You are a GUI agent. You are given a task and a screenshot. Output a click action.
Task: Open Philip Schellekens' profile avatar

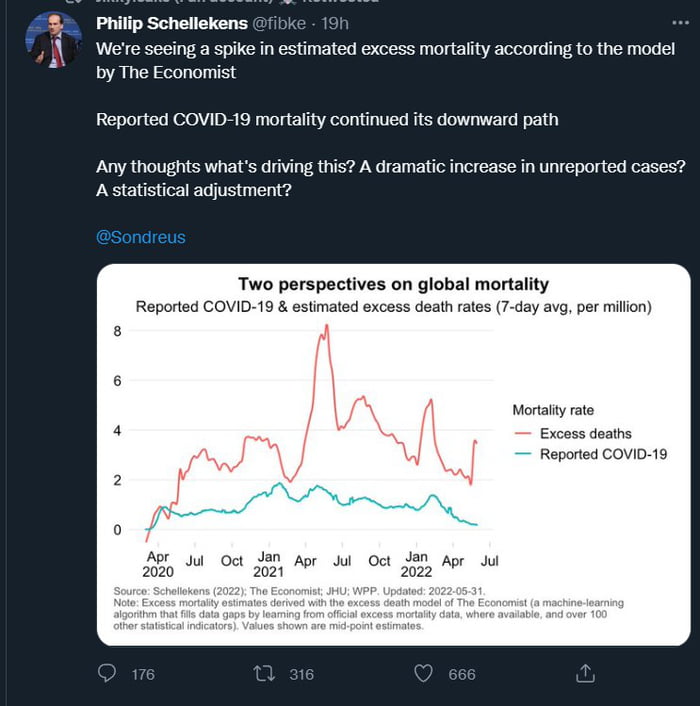[x=52, y=40]
